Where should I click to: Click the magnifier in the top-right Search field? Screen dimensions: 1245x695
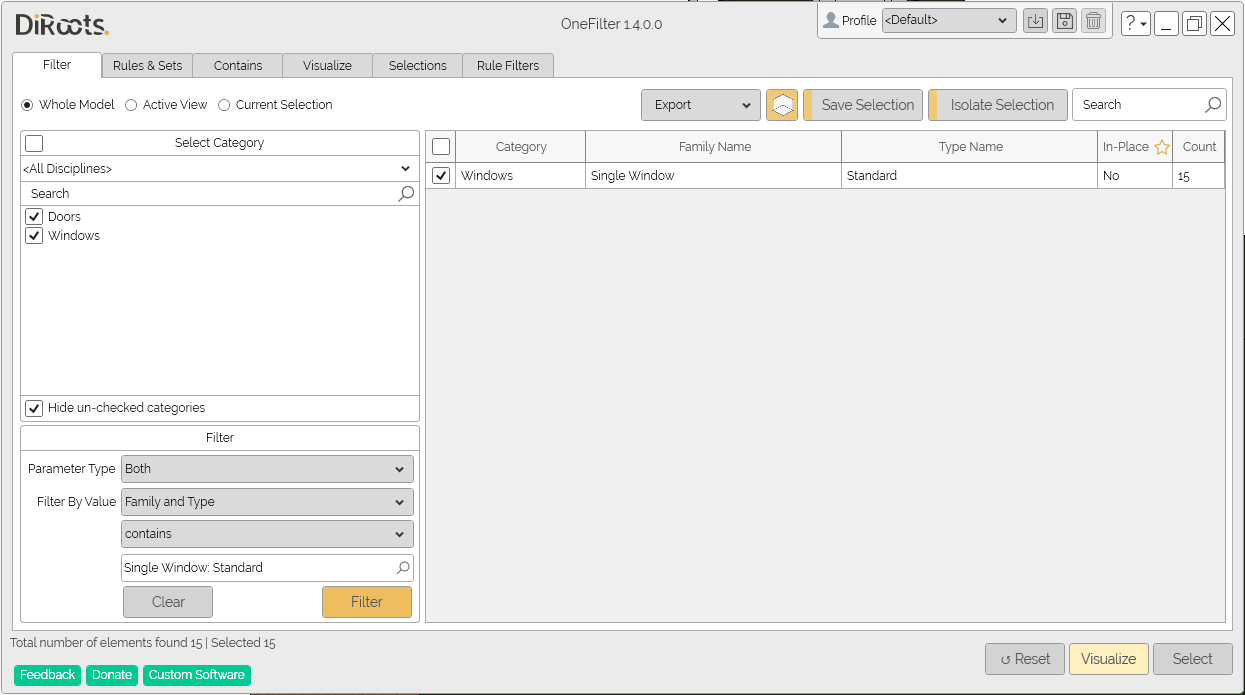click(x=1213, y=104)
